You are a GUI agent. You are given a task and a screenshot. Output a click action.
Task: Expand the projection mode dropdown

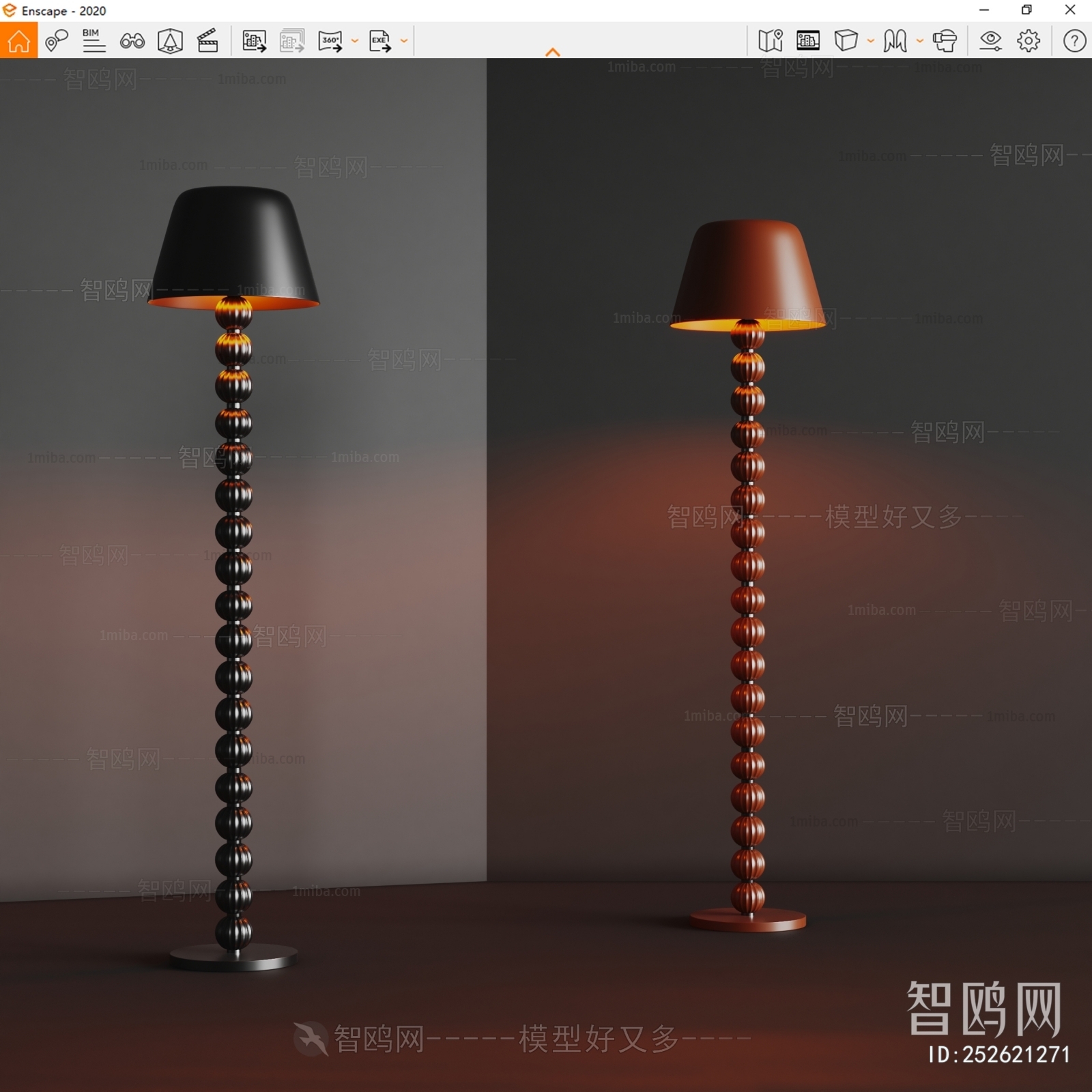coord(871,41)
